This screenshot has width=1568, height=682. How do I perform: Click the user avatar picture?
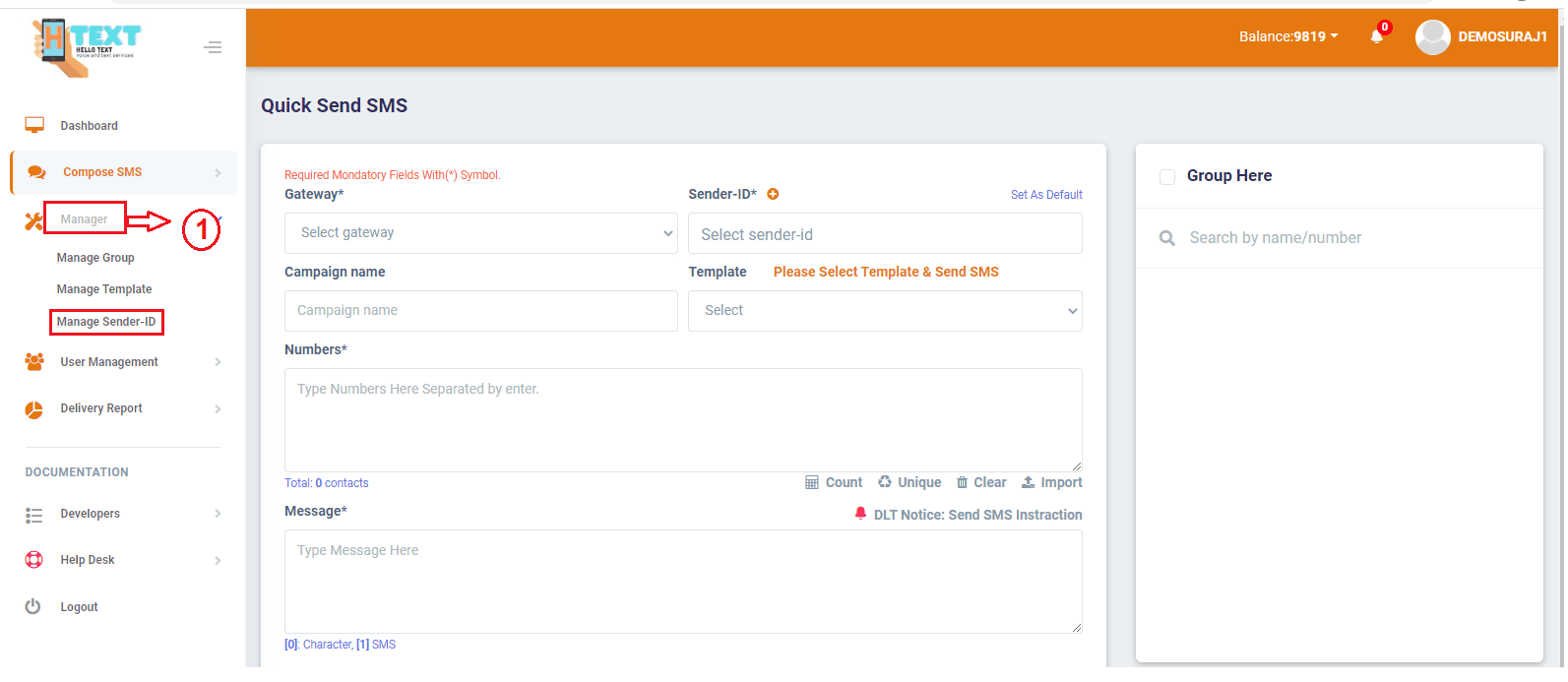point(1432,37)
